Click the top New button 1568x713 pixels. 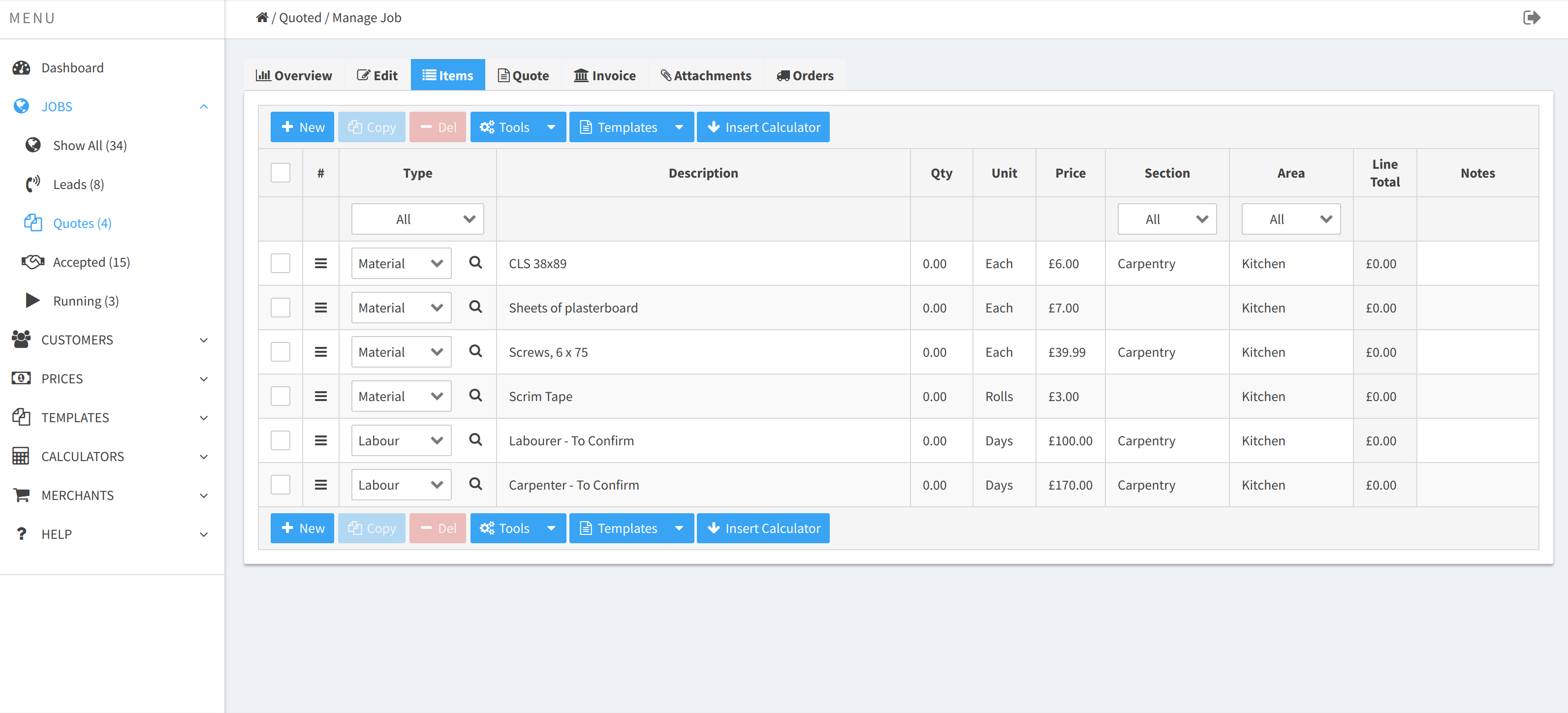303,127
